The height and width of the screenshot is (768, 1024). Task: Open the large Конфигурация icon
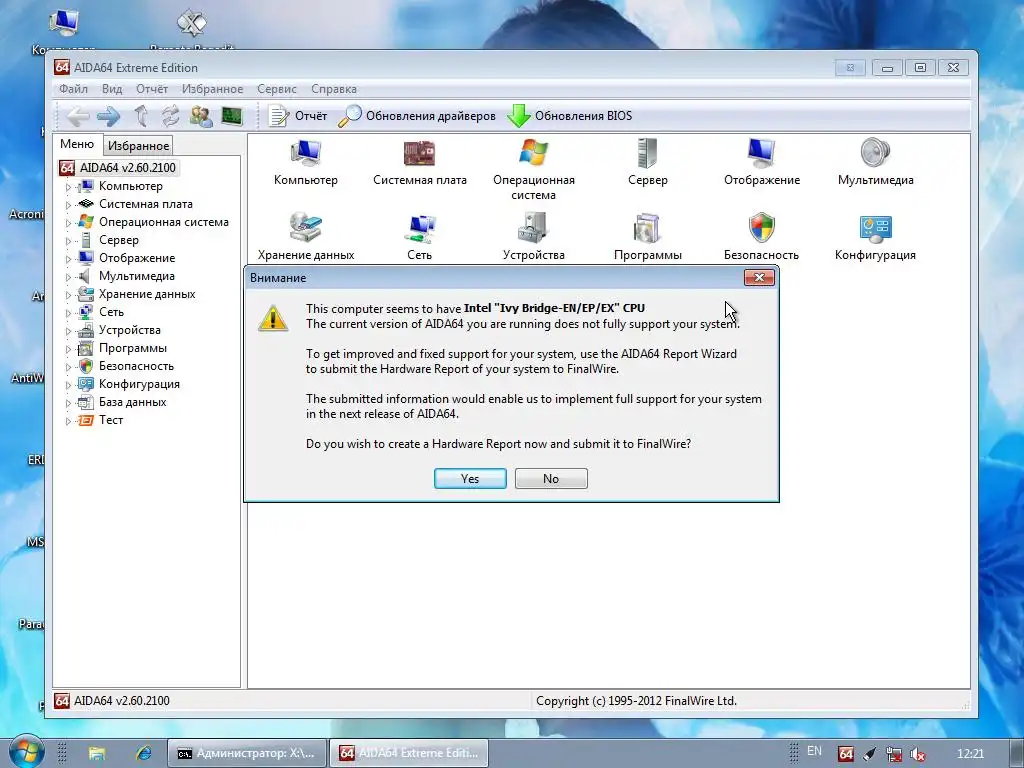click(875, 237)
